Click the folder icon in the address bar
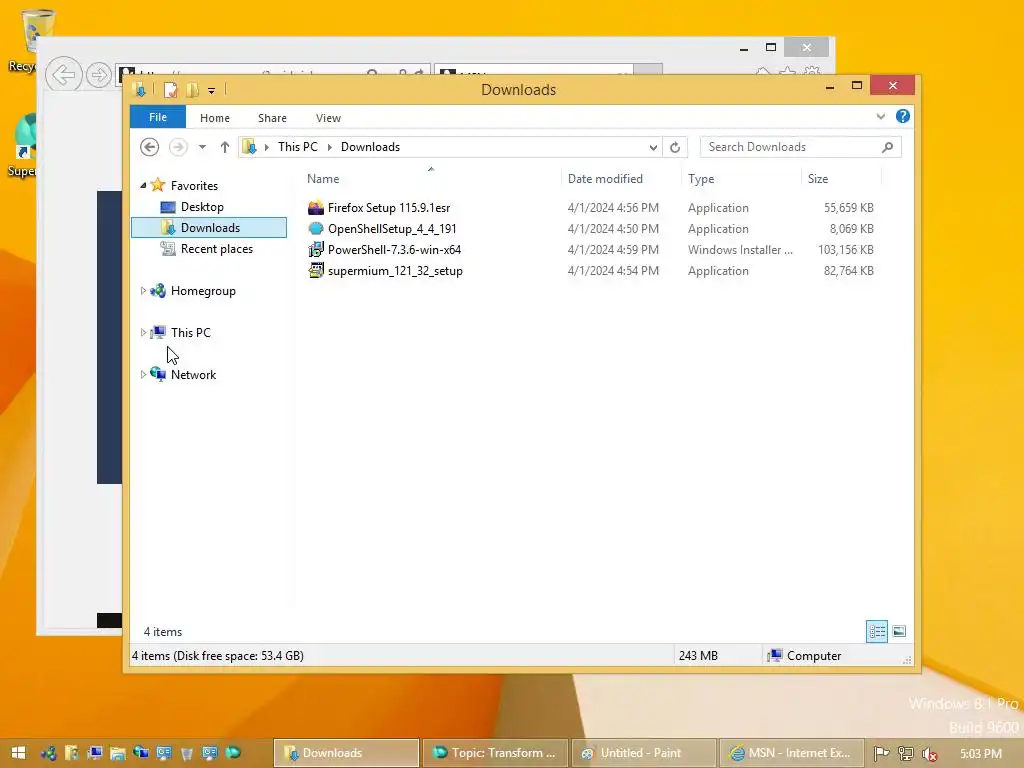The height and width of the screenshot is (768, 1024). [x=249, y=147]
